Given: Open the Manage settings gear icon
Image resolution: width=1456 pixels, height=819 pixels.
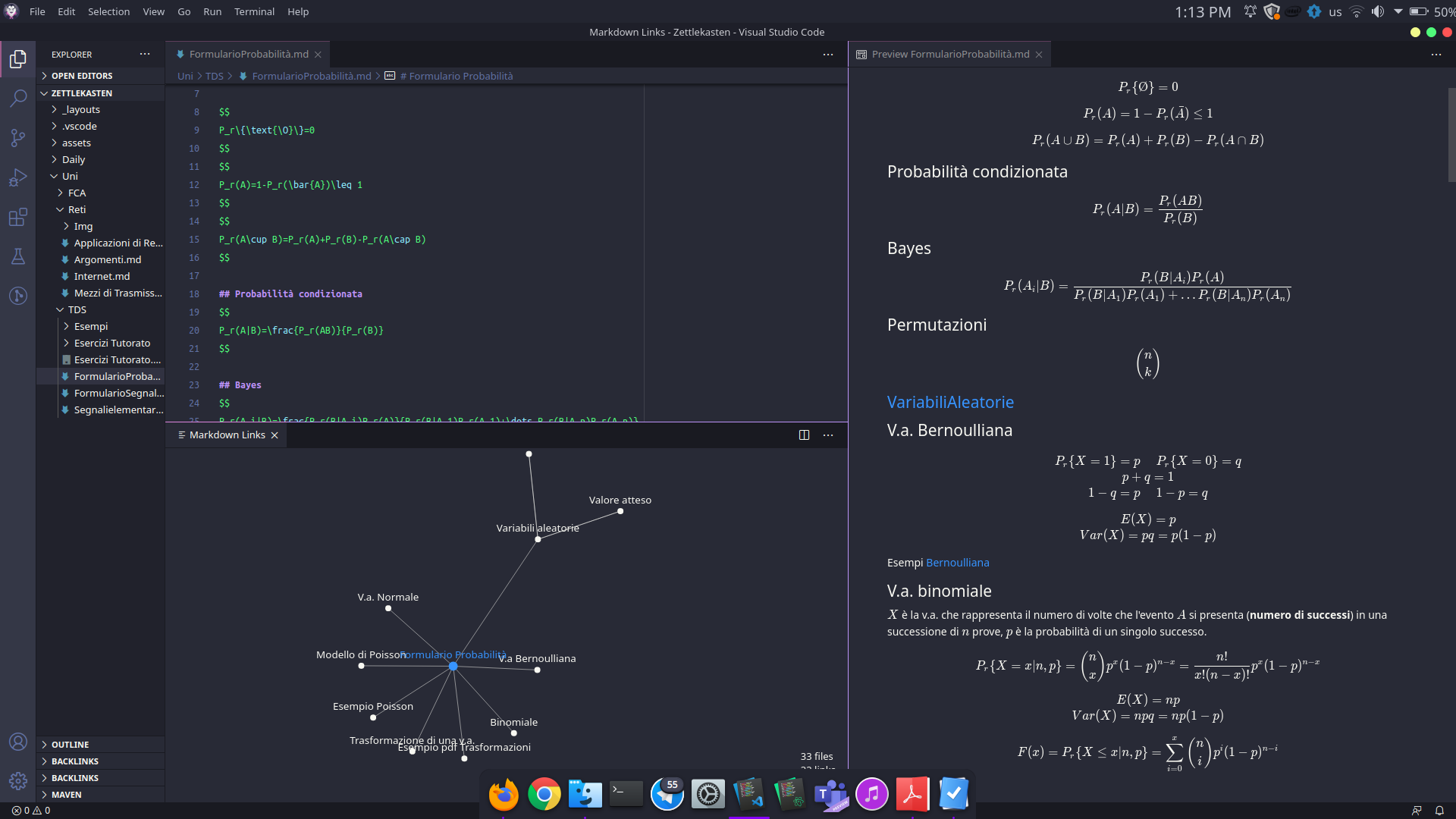Looking at the screenshot, I should [x=18, y=781].
